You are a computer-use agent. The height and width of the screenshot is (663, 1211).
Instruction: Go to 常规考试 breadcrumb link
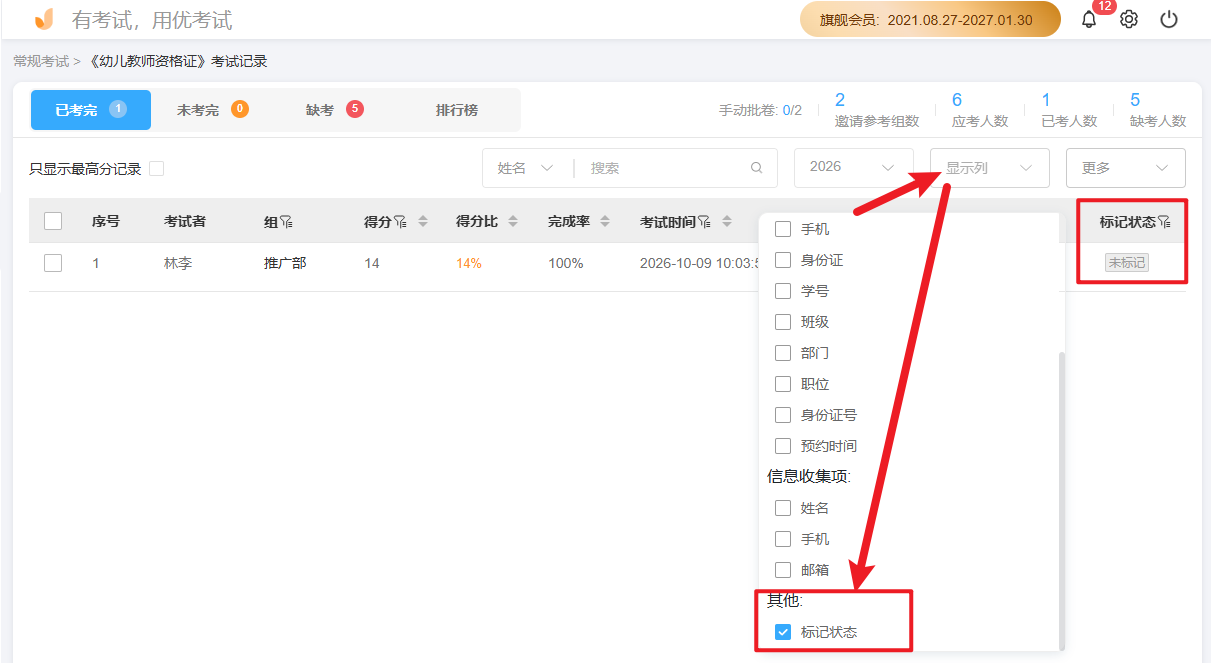click(41, 62)
